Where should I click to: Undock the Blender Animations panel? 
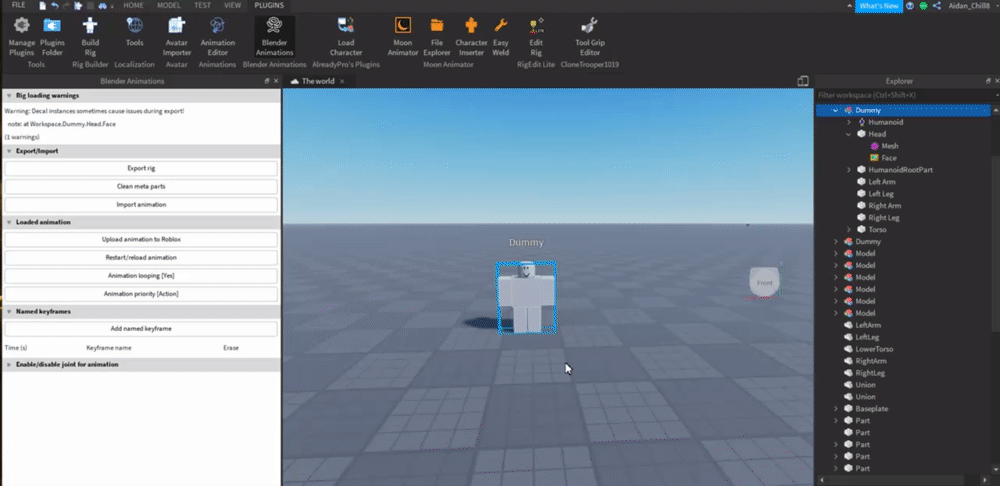coord(267,81)
